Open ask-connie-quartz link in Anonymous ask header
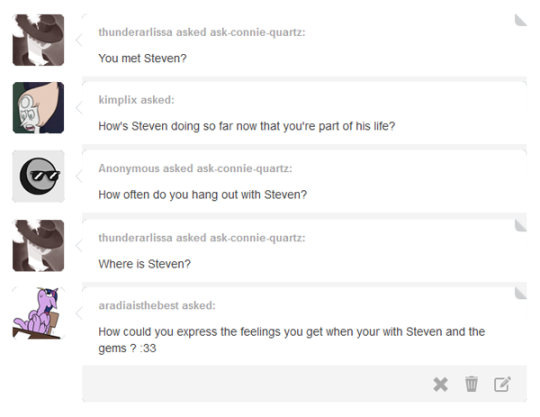540x417 pixels. click(x=243, y=168)
